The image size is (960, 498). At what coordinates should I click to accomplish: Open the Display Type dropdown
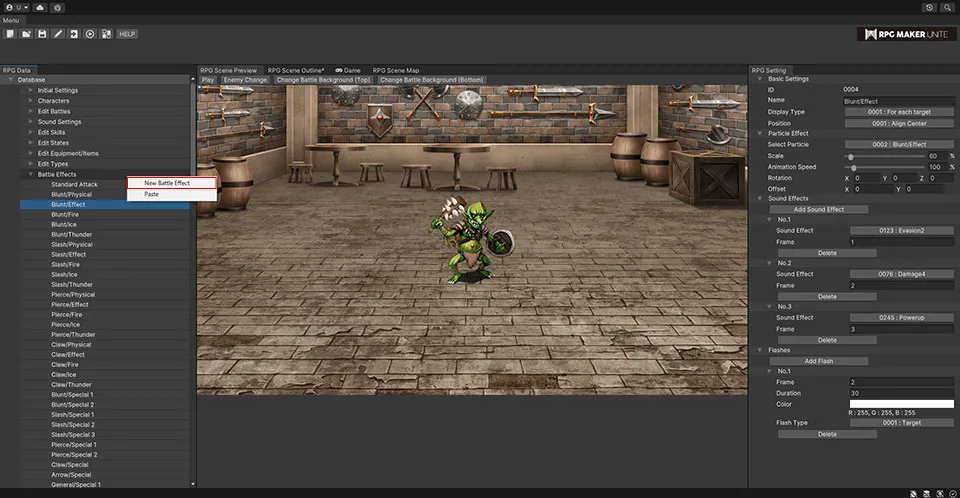point(900,112)
